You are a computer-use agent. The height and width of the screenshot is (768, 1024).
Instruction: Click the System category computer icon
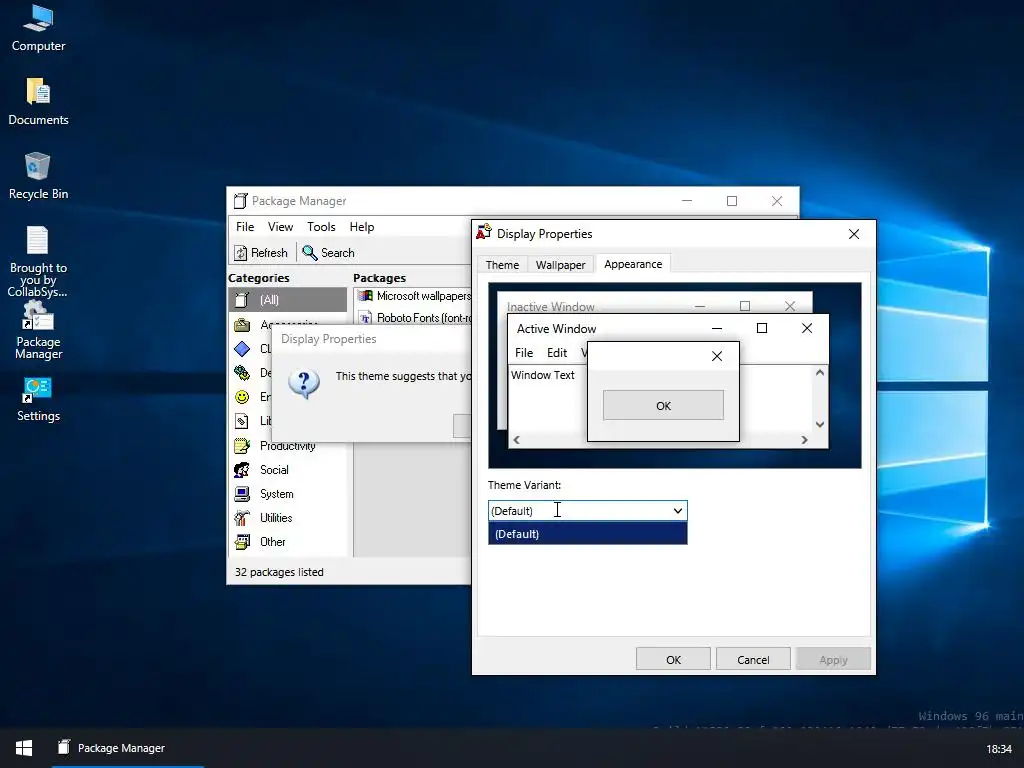(242, 494)
